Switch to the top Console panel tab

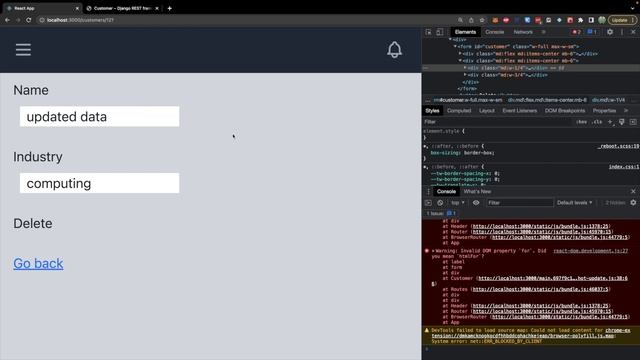coord(495,32)
